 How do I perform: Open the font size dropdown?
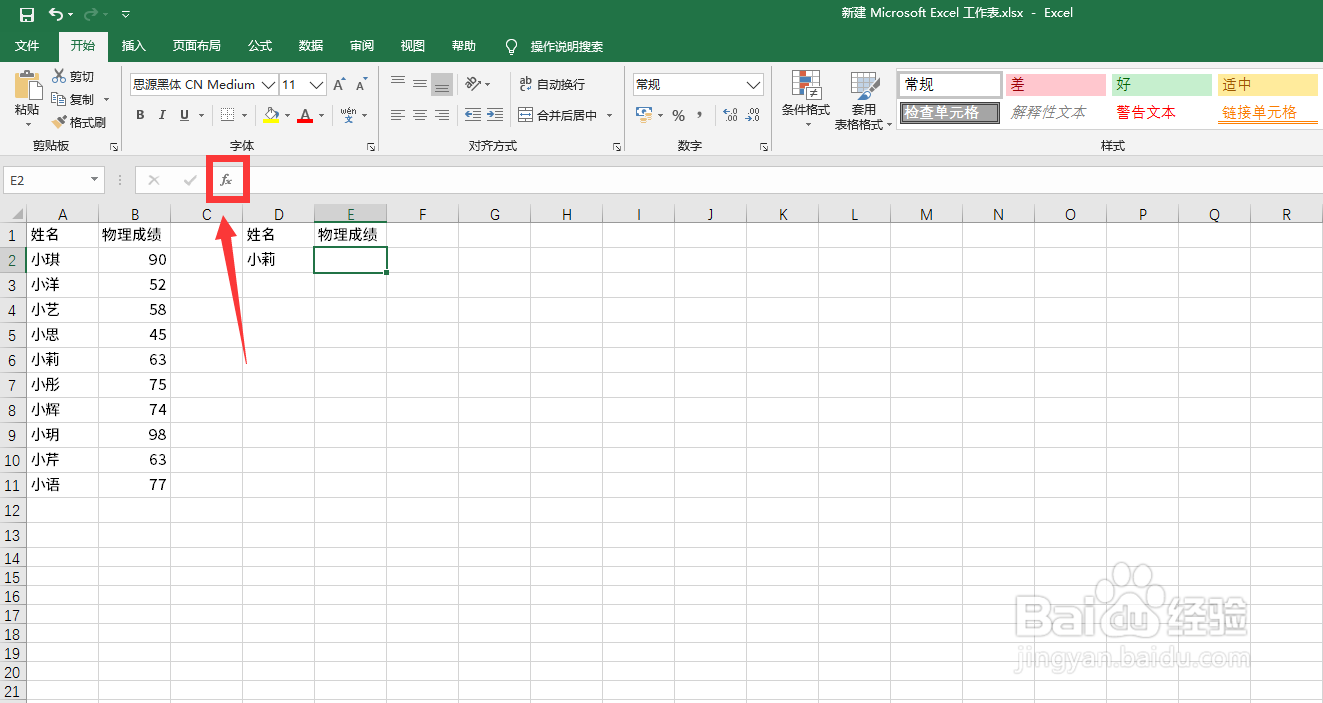click(x=315, y=84)
